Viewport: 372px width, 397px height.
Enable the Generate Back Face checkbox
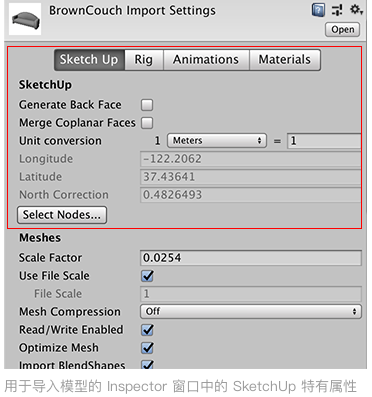[147, 105]
